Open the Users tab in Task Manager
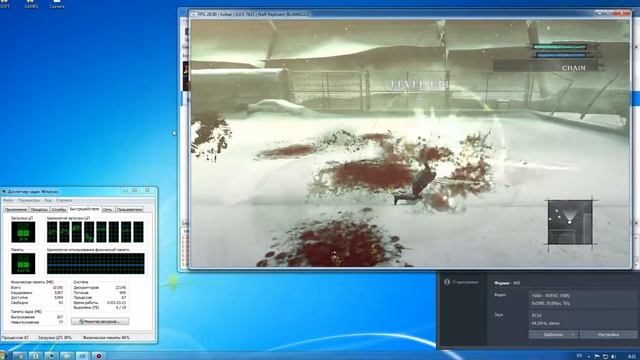Viewport: 640px width, 360px height. click(x=129, y=209)
